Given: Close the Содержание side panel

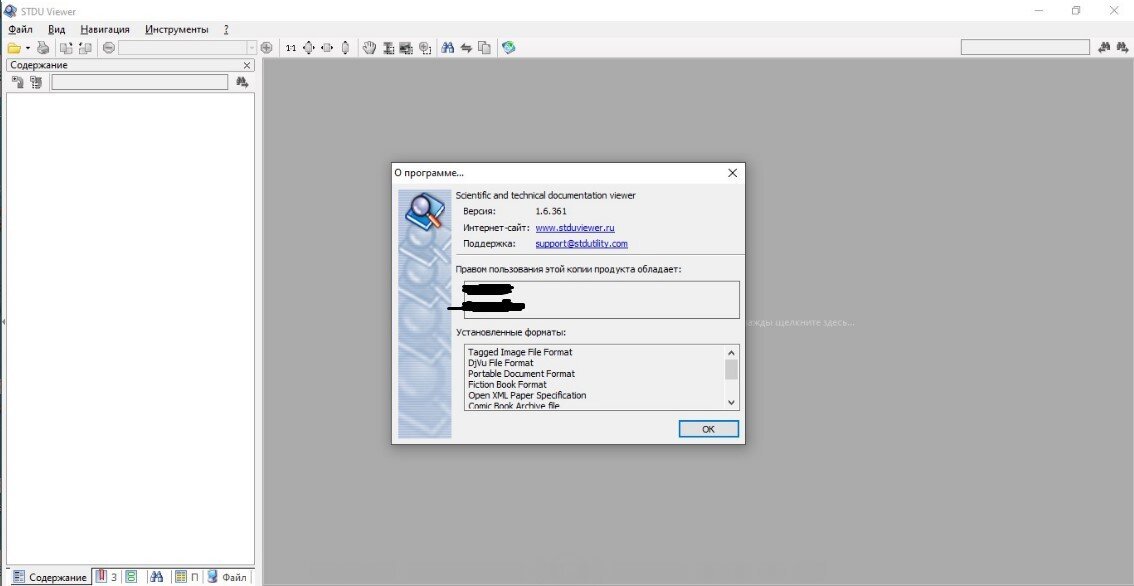Looking at the screenshot, I should coord(247,65).
